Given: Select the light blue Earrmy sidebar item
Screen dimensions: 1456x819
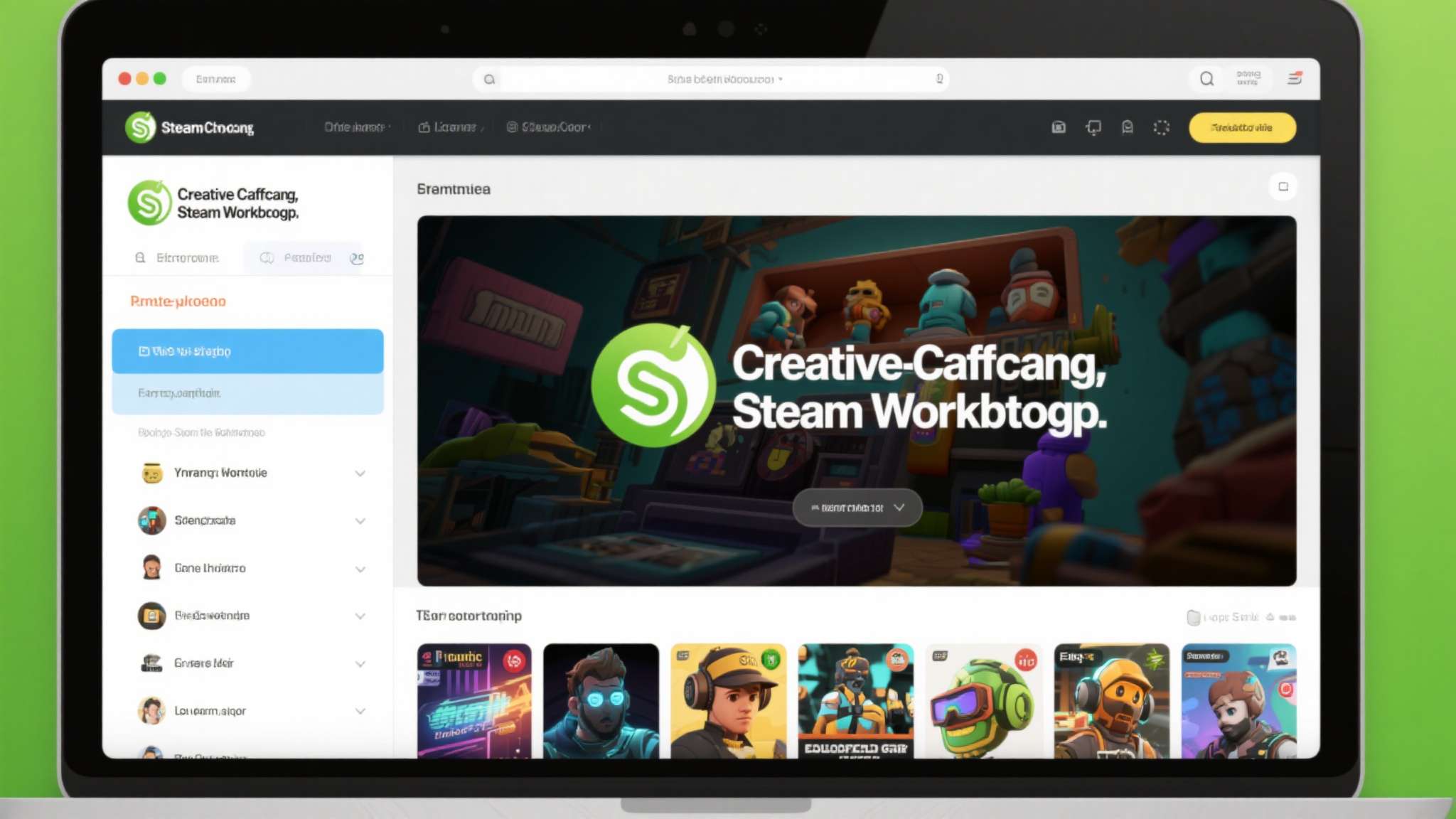Looking at the screenshot, I should point(247,393).
